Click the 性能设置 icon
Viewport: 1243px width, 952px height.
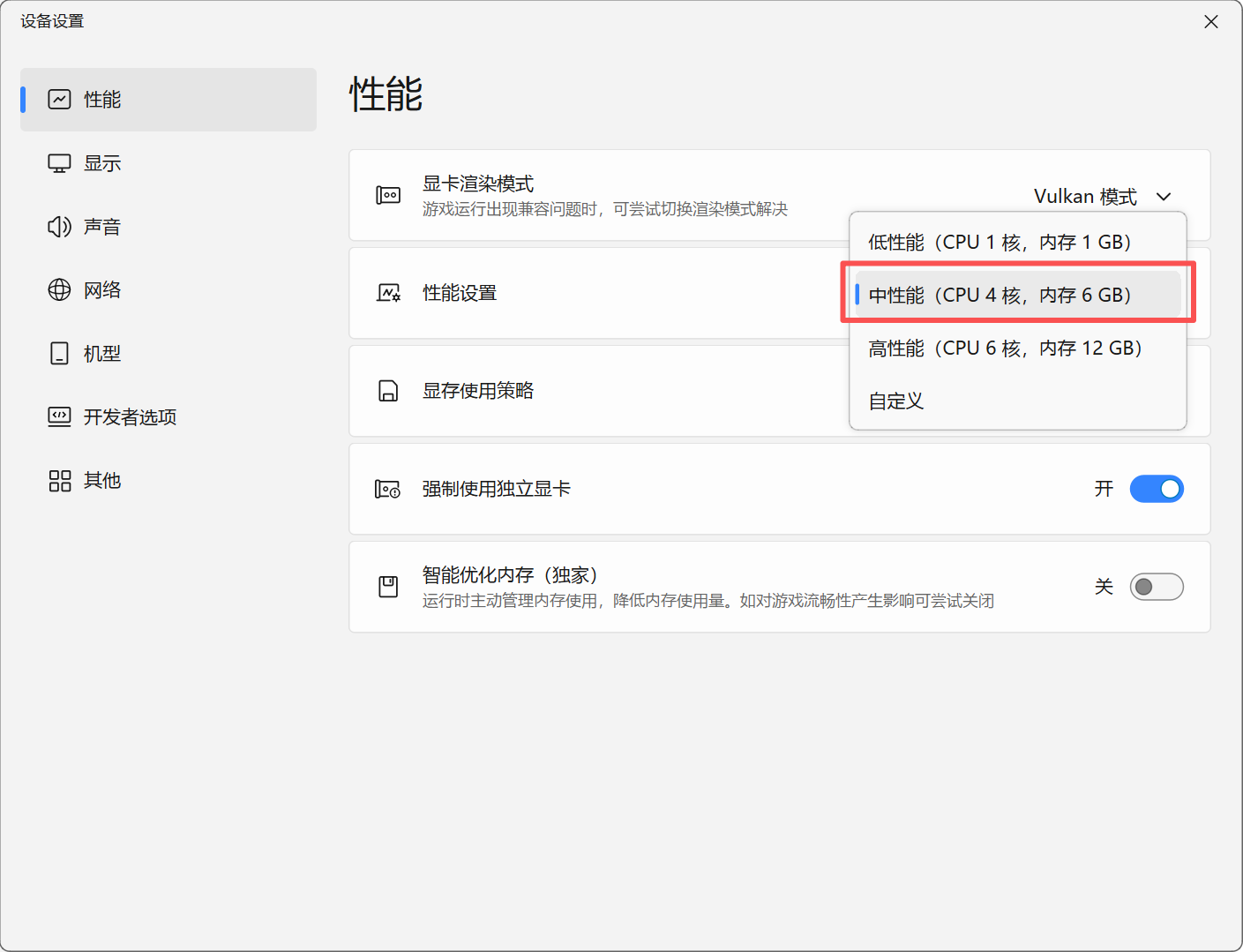[388, 293]
